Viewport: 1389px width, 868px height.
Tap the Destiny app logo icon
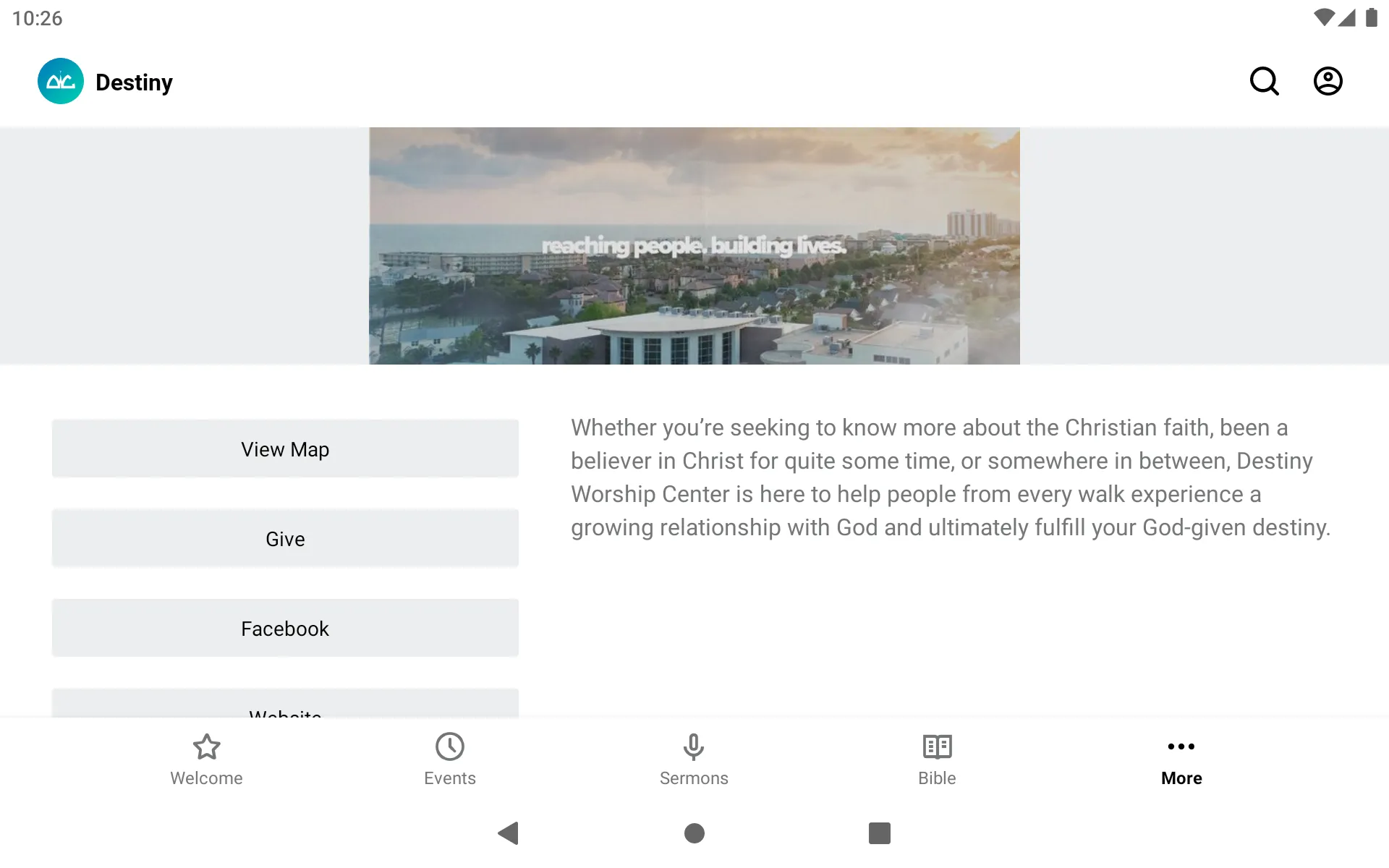(60, 81)
